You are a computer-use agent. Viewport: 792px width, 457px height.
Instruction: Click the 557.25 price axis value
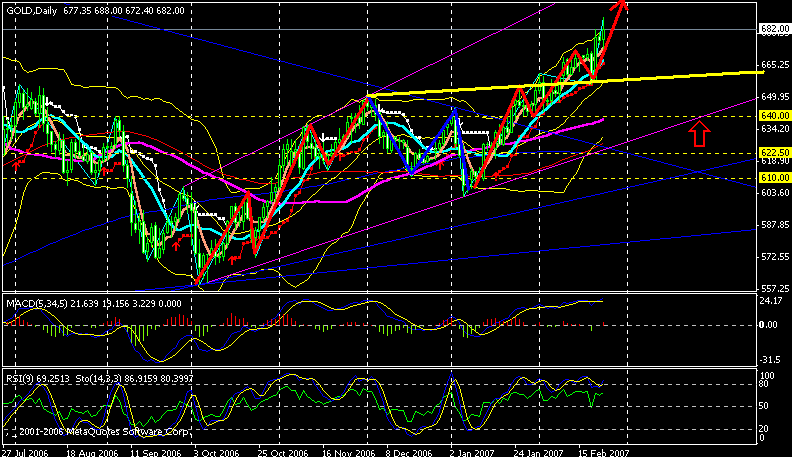tap(771, 288)
